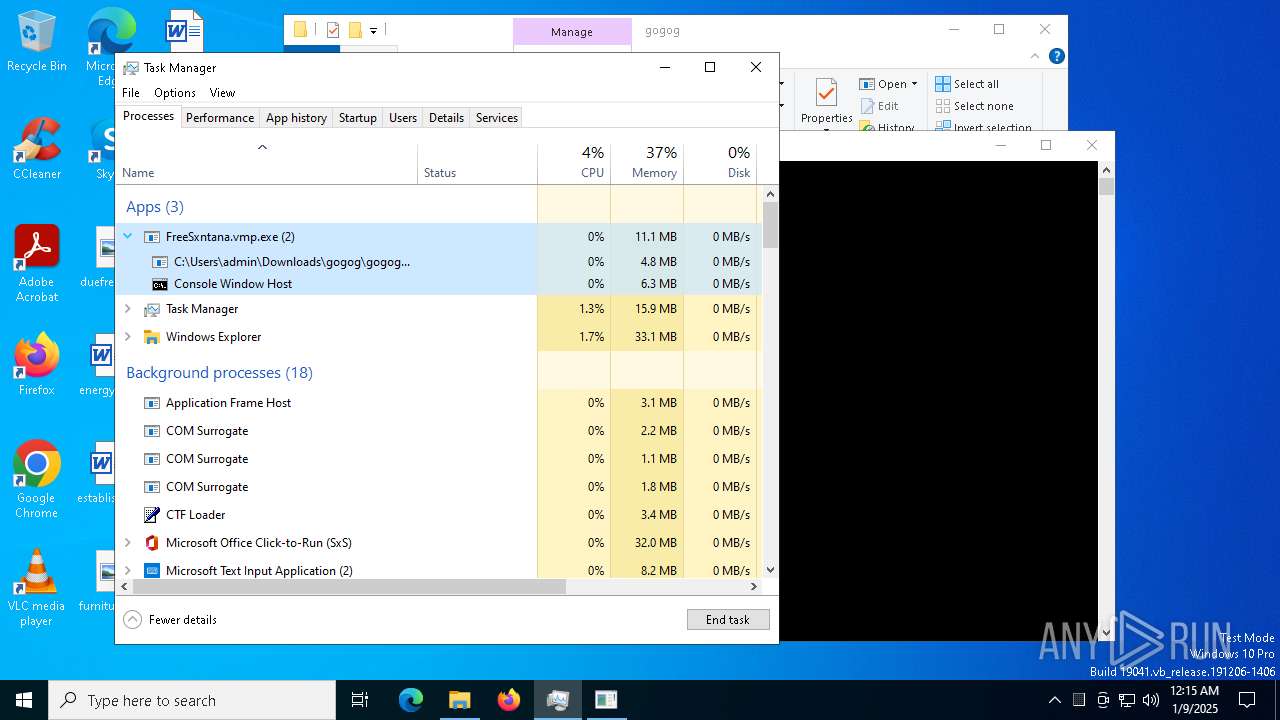Expand Microsoft Text Input Application row
The height and width of the screenshot is (720, 1280).
coord(127,571)
